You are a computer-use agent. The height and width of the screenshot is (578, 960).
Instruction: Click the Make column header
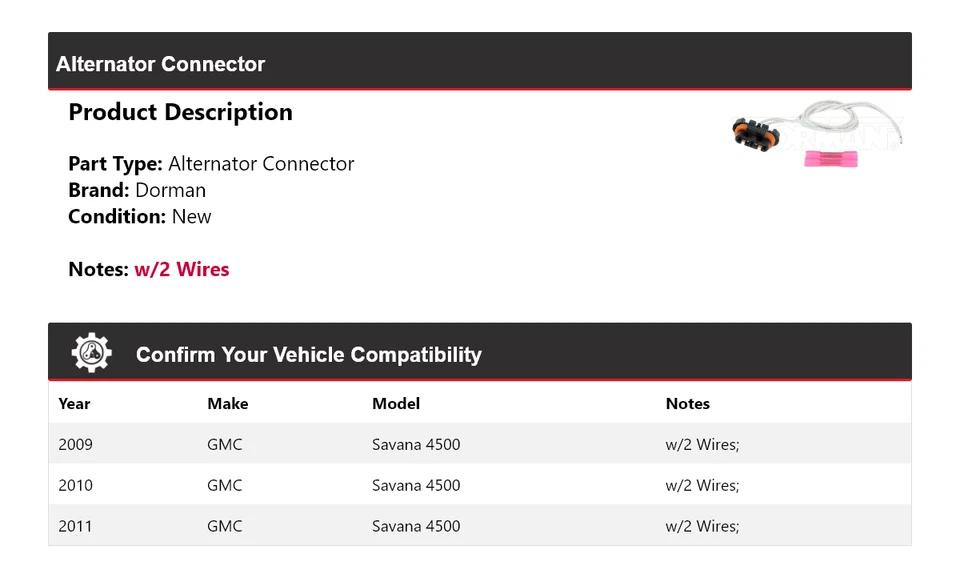coord(227,404)
